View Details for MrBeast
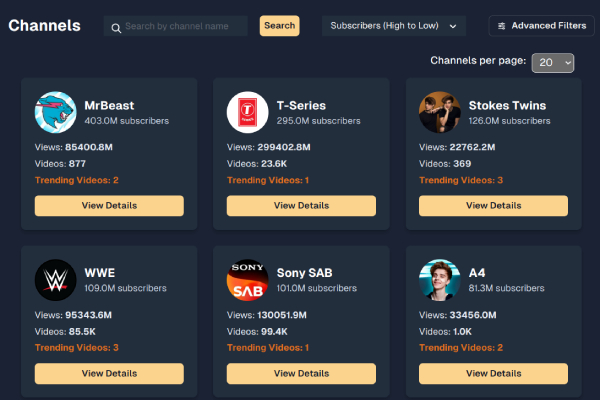 [109, 206]
